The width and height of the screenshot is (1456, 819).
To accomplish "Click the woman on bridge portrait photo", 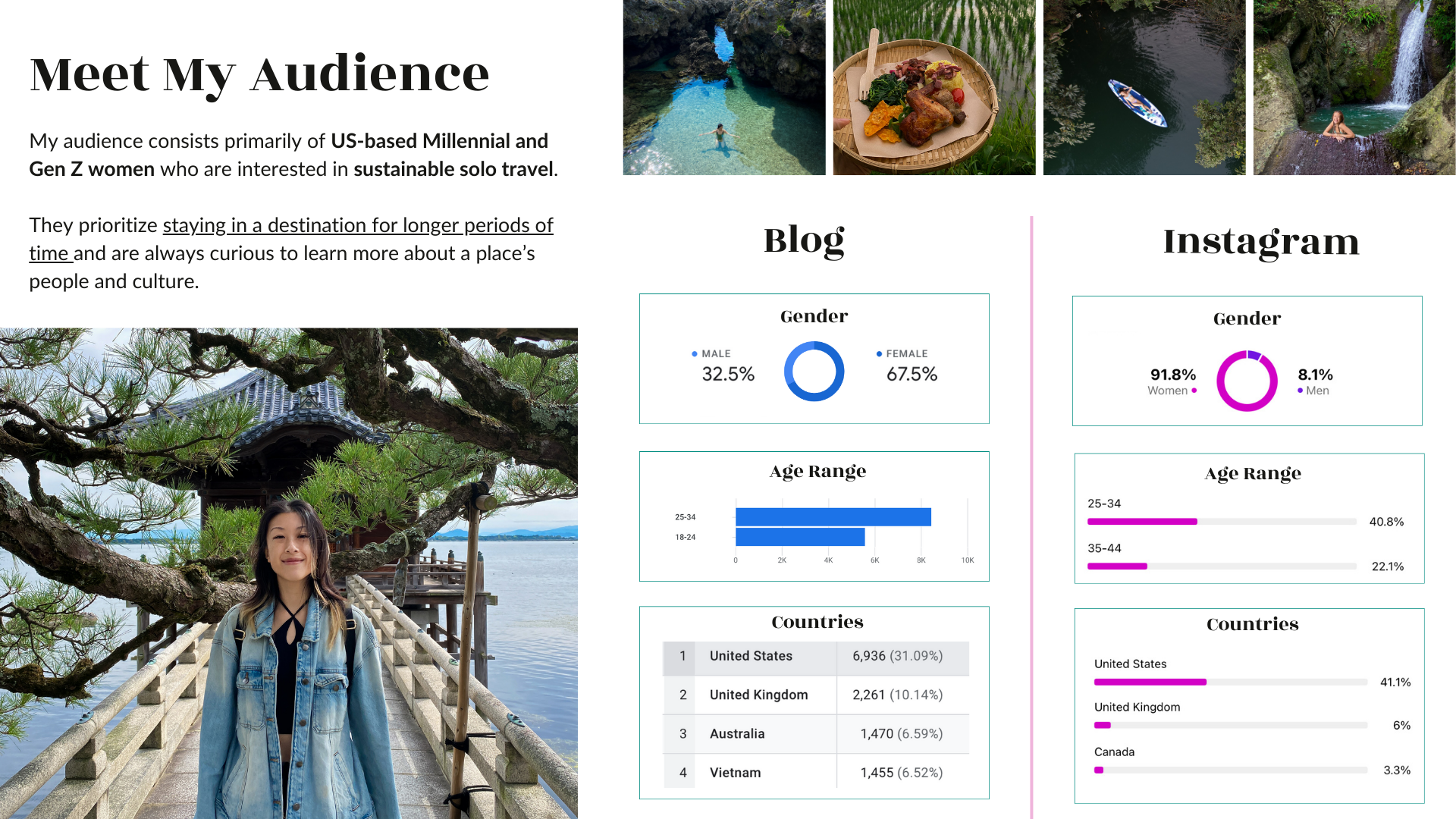I will (289, 573).
